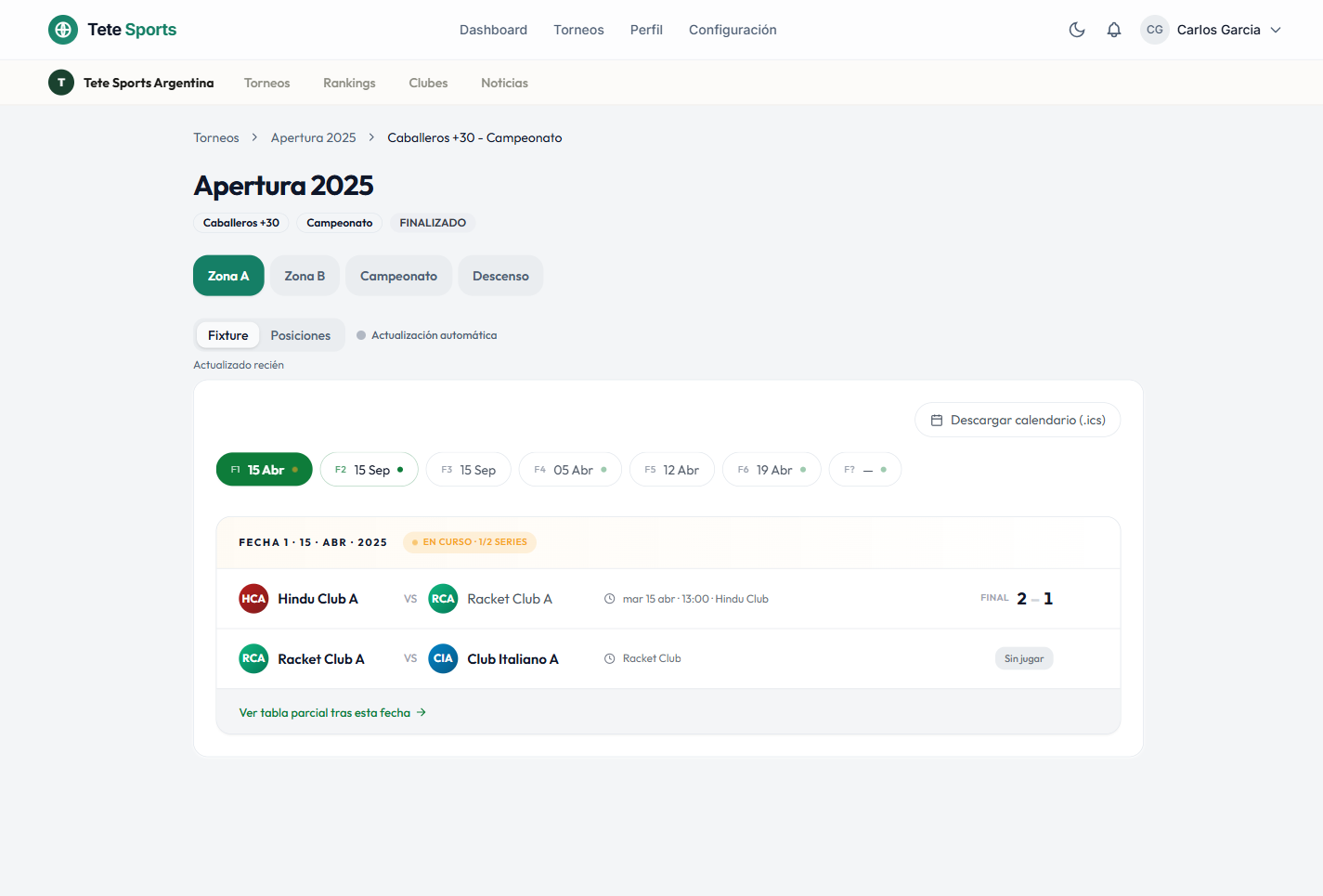Click the clock icon next to Racket Club venue
This screenshot has height=896, width=1323.
[x=610, y=658]
